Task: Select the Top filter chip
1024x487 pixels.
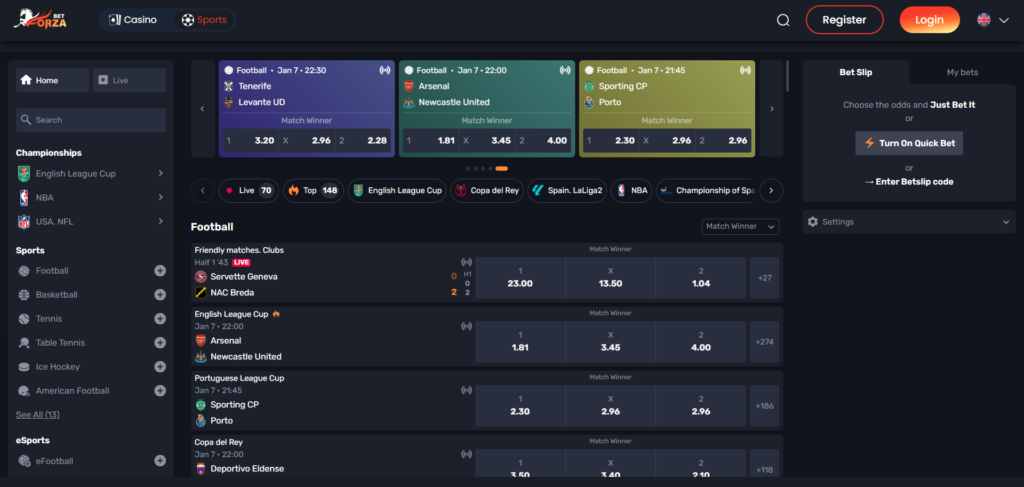Action: (312, 190)
